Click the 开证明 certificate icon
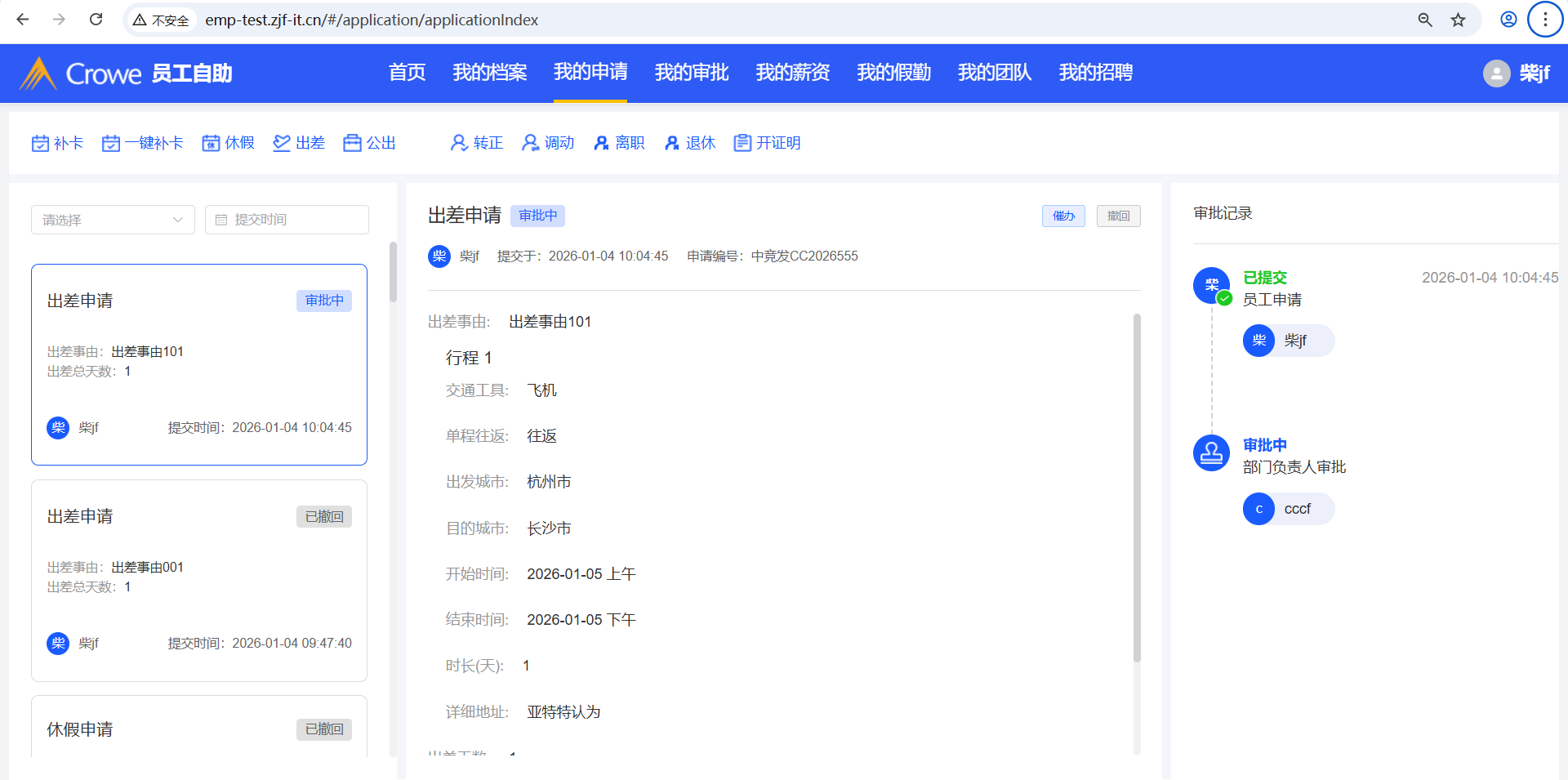This screenshot has height=780, width=1568. [742, 143]
